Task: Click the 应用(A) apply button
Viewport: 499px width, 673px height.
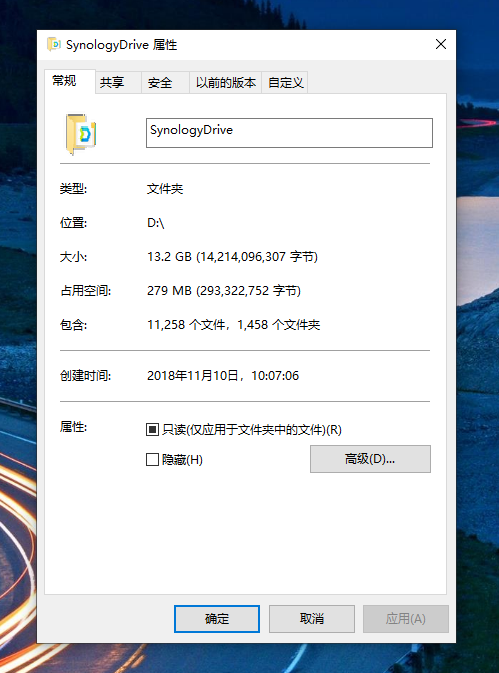Action: (405, 618)
